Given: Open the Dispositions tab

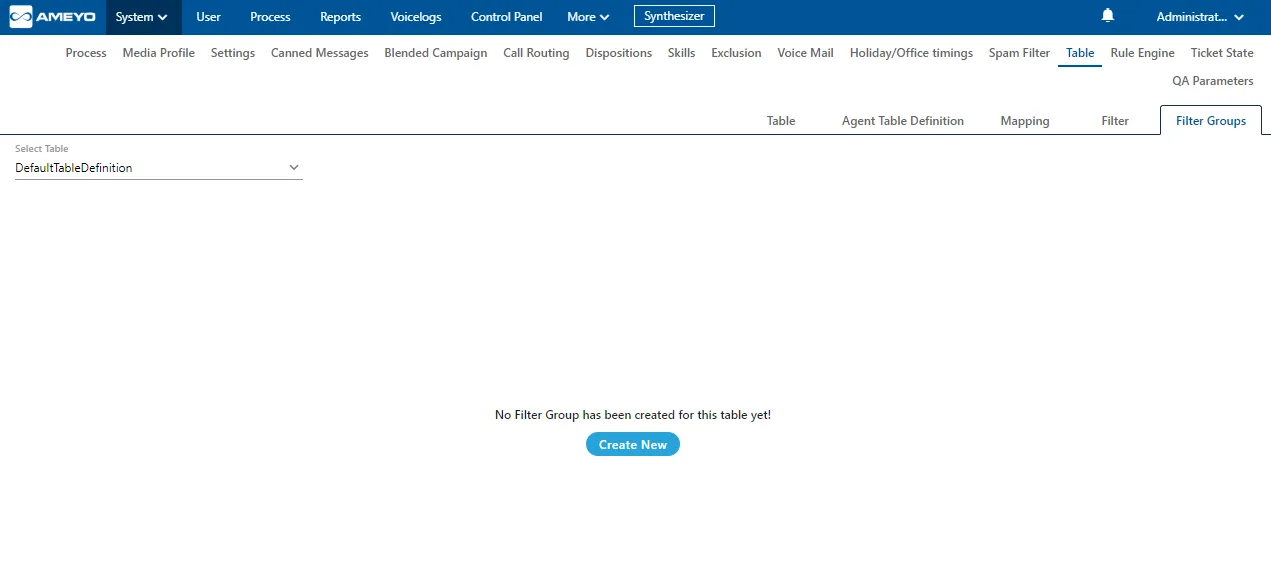Looking at the screenshot, I should tap(619, 53).
